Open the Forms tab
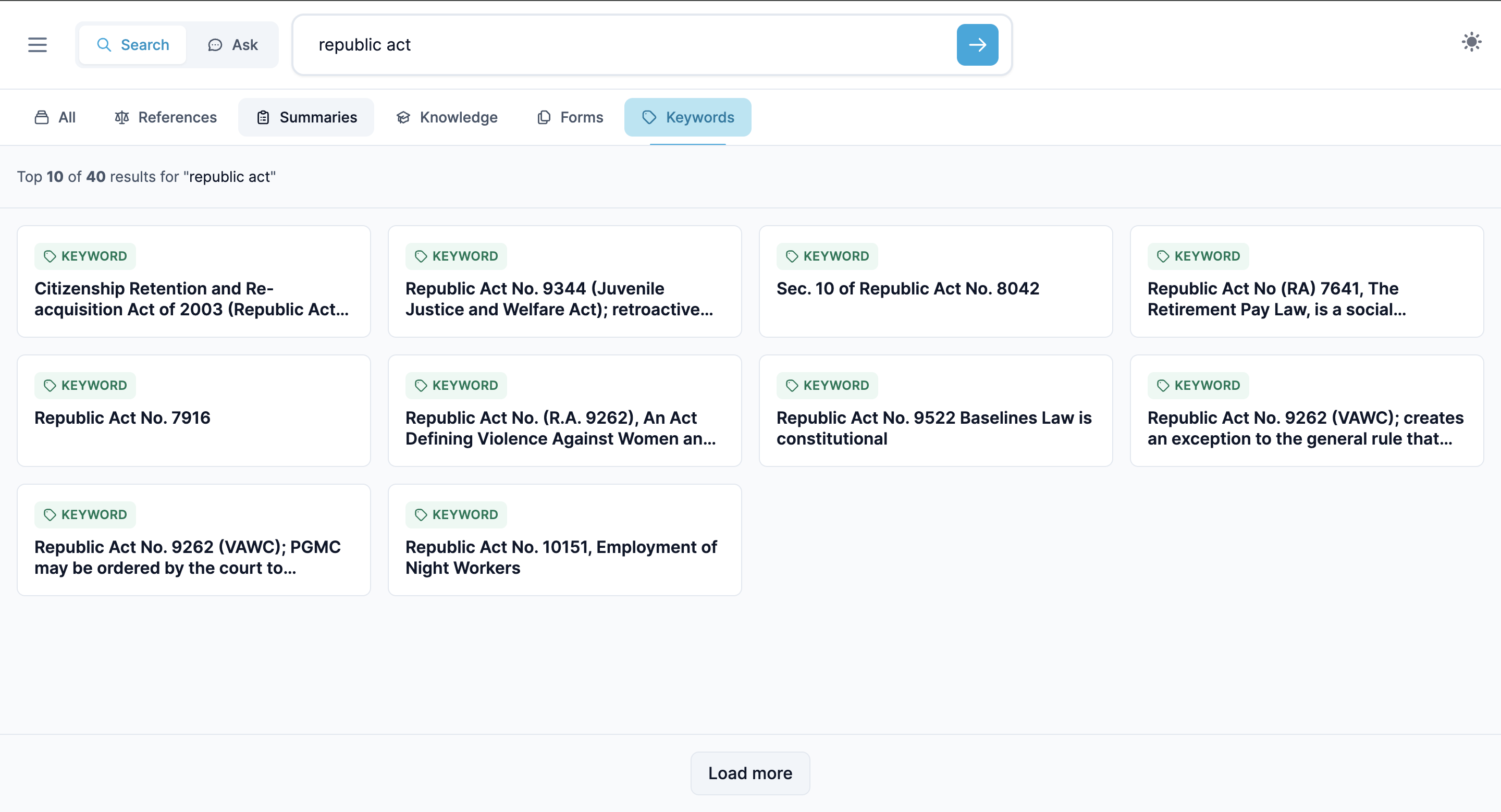This screenshot has width=1501, height=812. pos(570,117)
